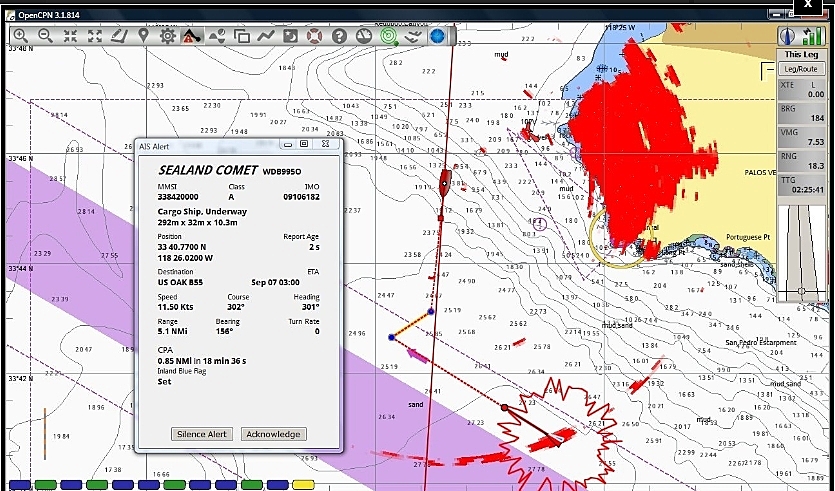Shift to larger scale chart arrows icon
The height and width of the screenshot is (491, 835).
click(70, 36)
